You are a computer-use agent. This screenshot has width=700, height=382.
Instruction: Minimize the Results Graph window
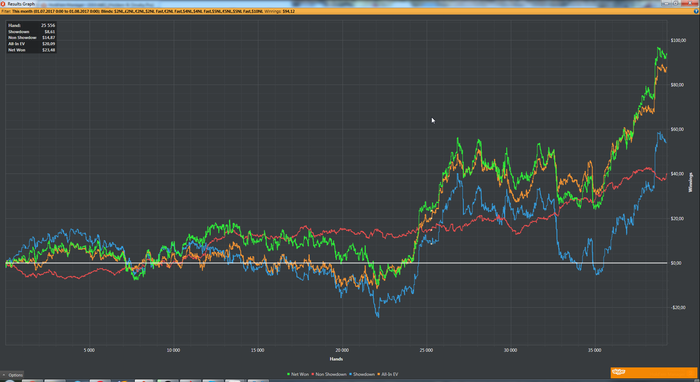tap(667, 3)
